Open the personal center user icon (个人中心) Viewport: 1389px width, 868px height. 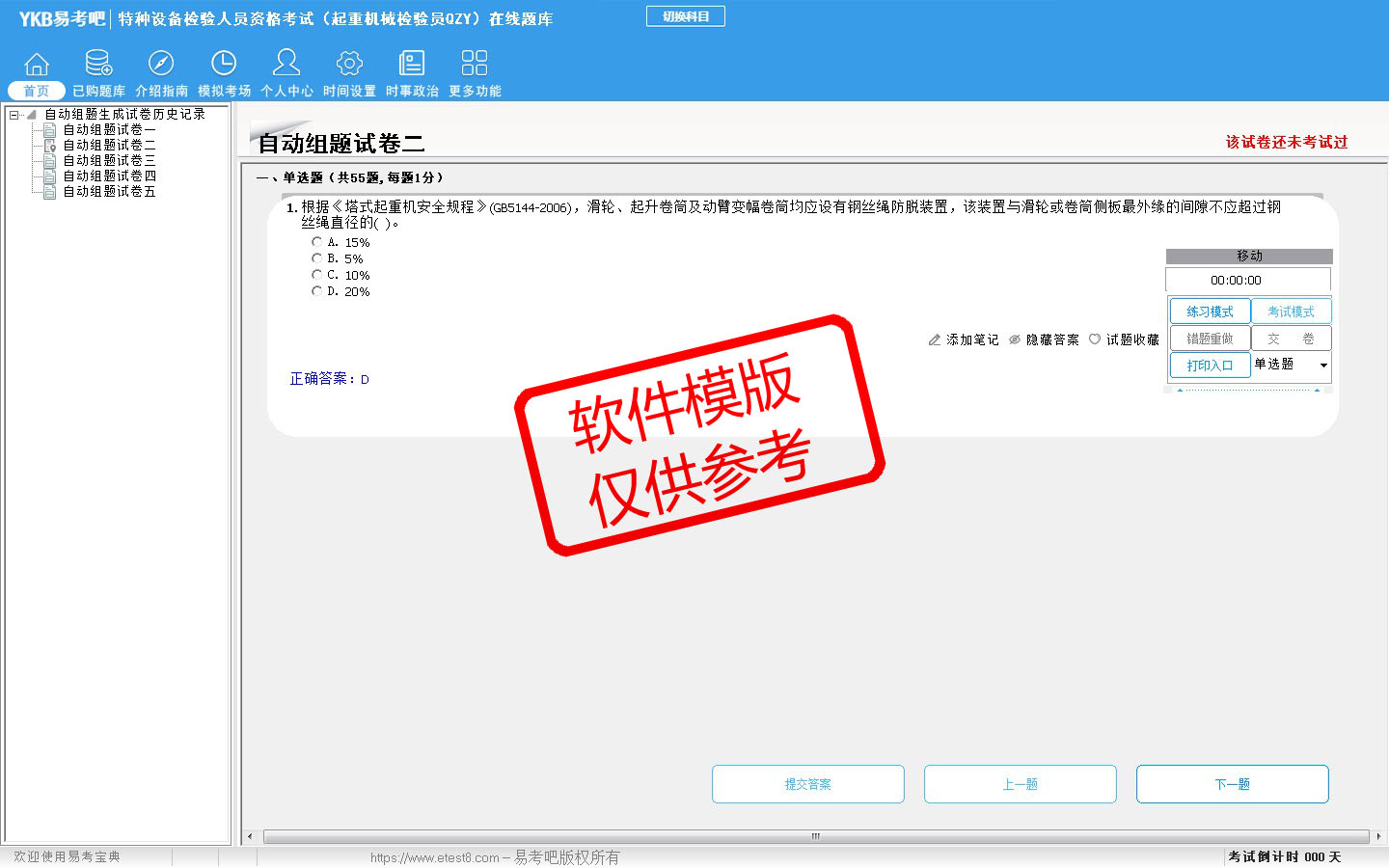(286, 64)
